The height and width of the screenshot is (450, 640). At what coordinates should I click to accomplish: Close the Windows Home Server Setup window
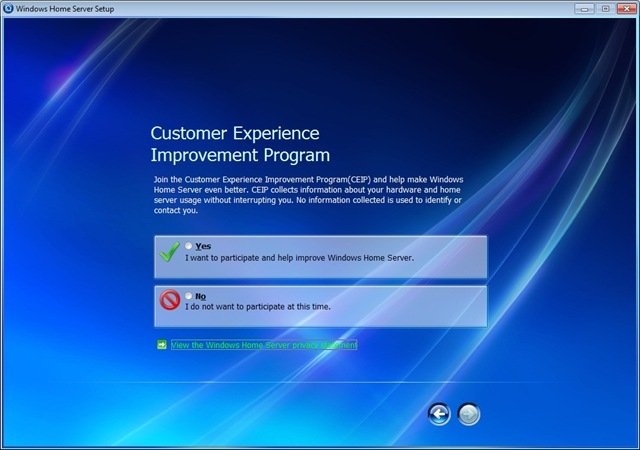[627, 9]
